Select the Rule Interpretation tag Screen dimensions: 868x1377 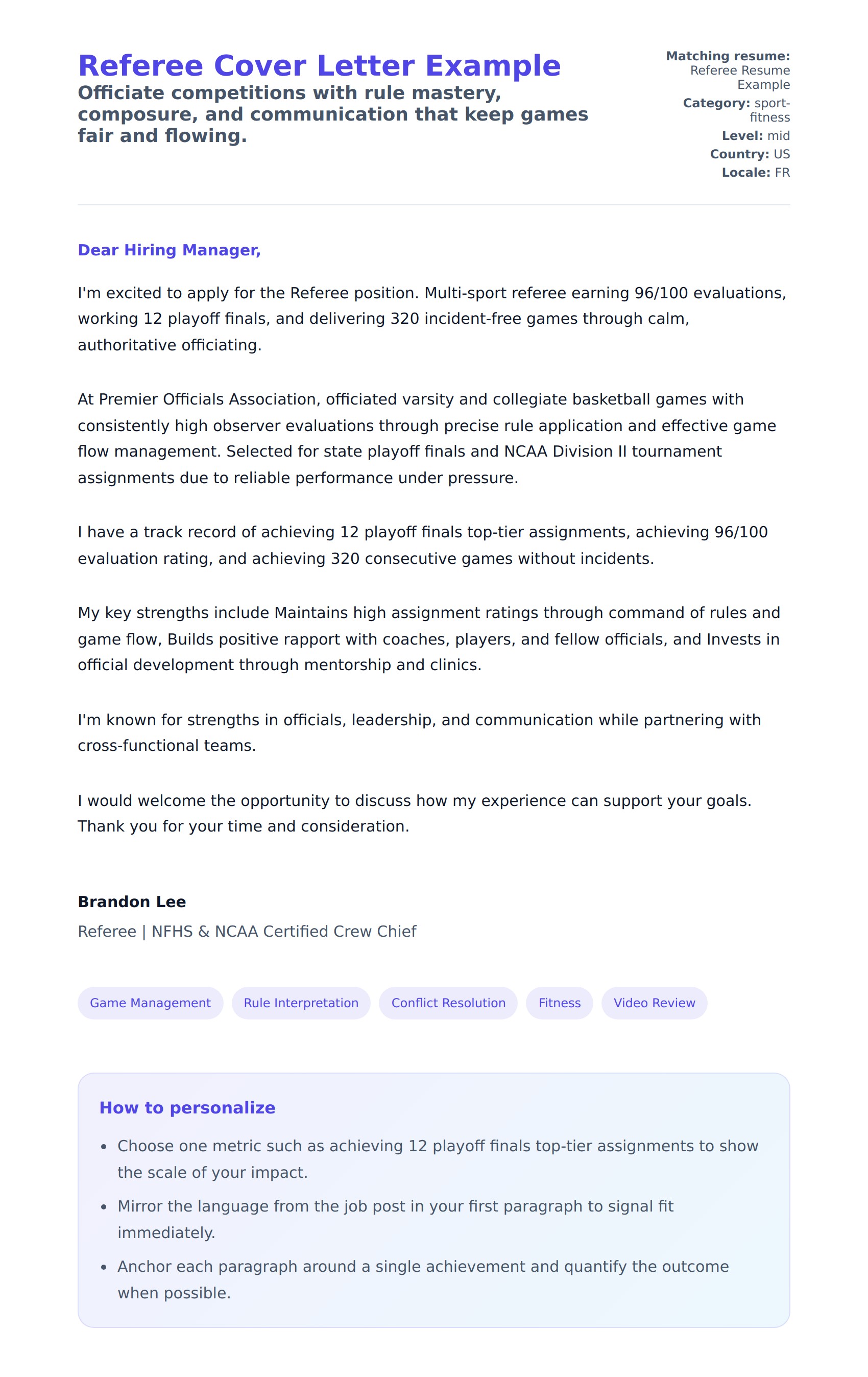pyautogui.click(x=301, y=1003)
